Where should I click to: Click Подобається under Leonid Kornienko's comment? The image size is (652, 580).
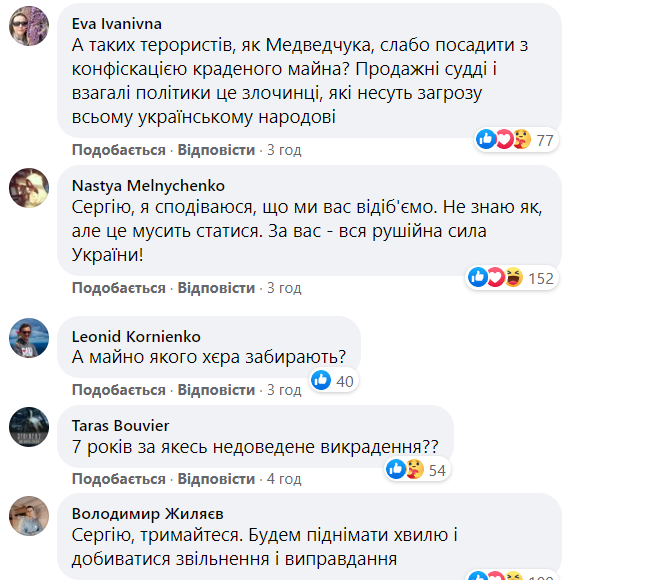click(x=118, y=390)
